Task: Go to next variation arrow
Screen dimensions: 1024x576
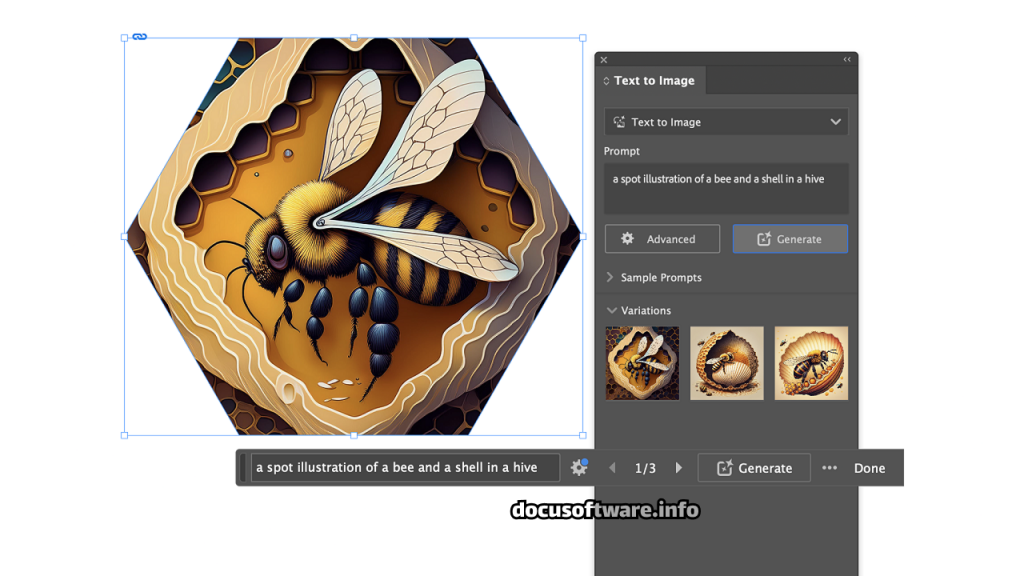Action: tap(679, 468)
